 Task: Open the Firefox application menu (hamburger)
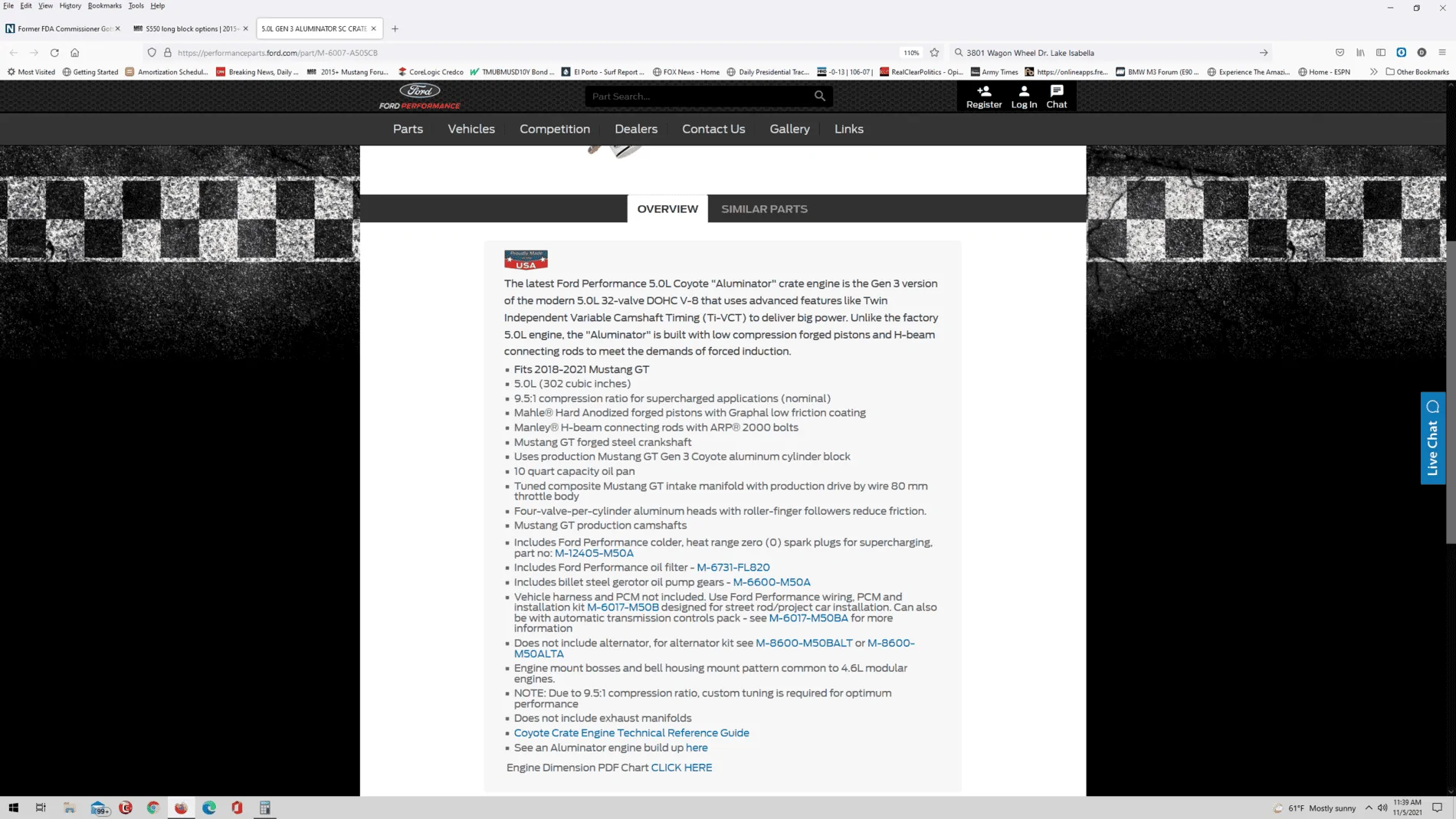[1442, 53]
